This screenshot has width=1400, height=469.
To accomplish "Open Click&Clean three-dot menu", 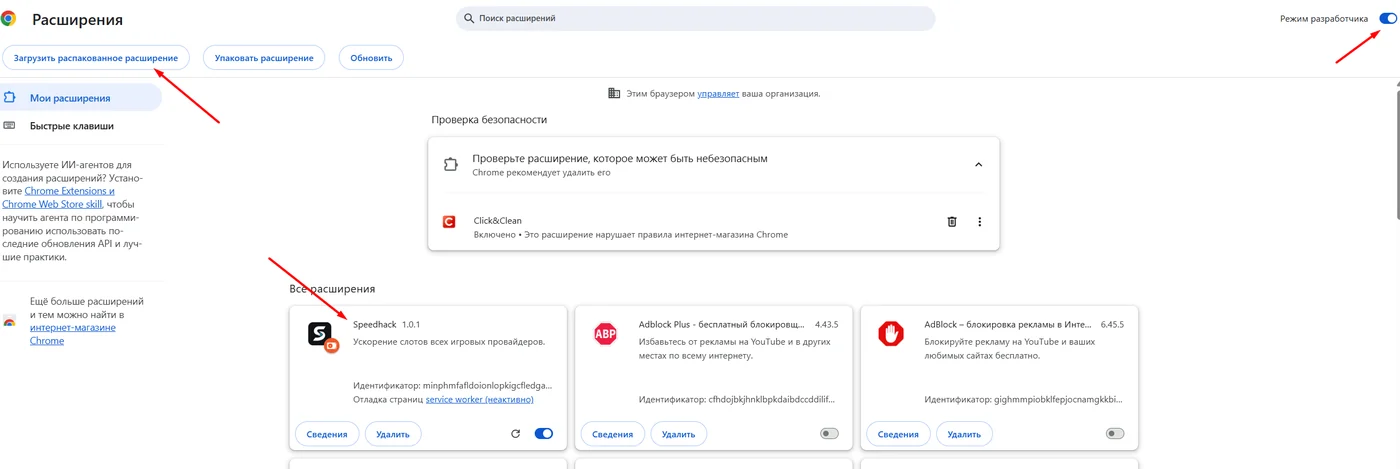I will [980, 221].
